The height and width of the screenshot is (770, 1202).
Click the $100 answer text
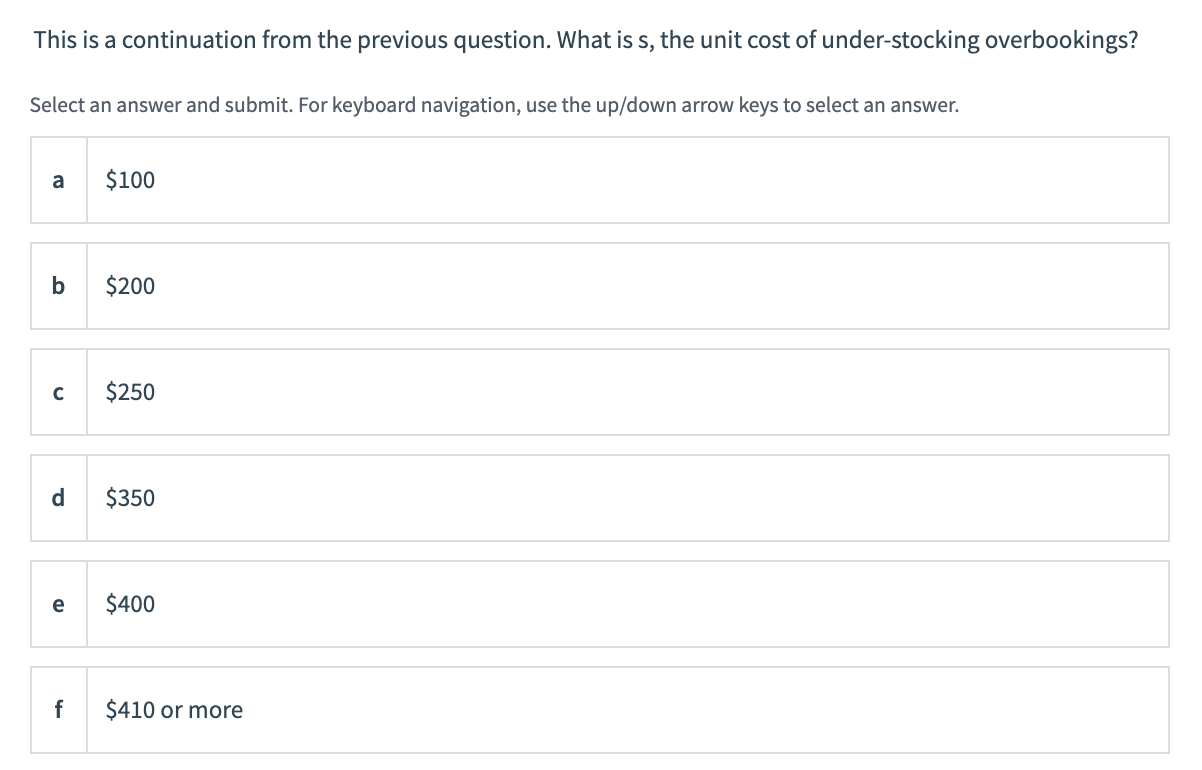click(130, 180)
